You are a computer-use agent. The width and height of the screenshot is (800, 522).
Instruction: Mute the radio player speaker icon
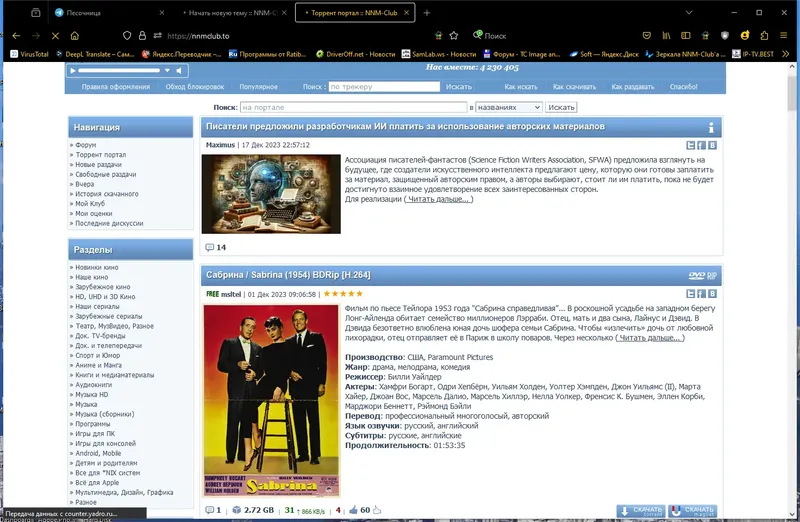pyautogui.click(x=179, y=70)
